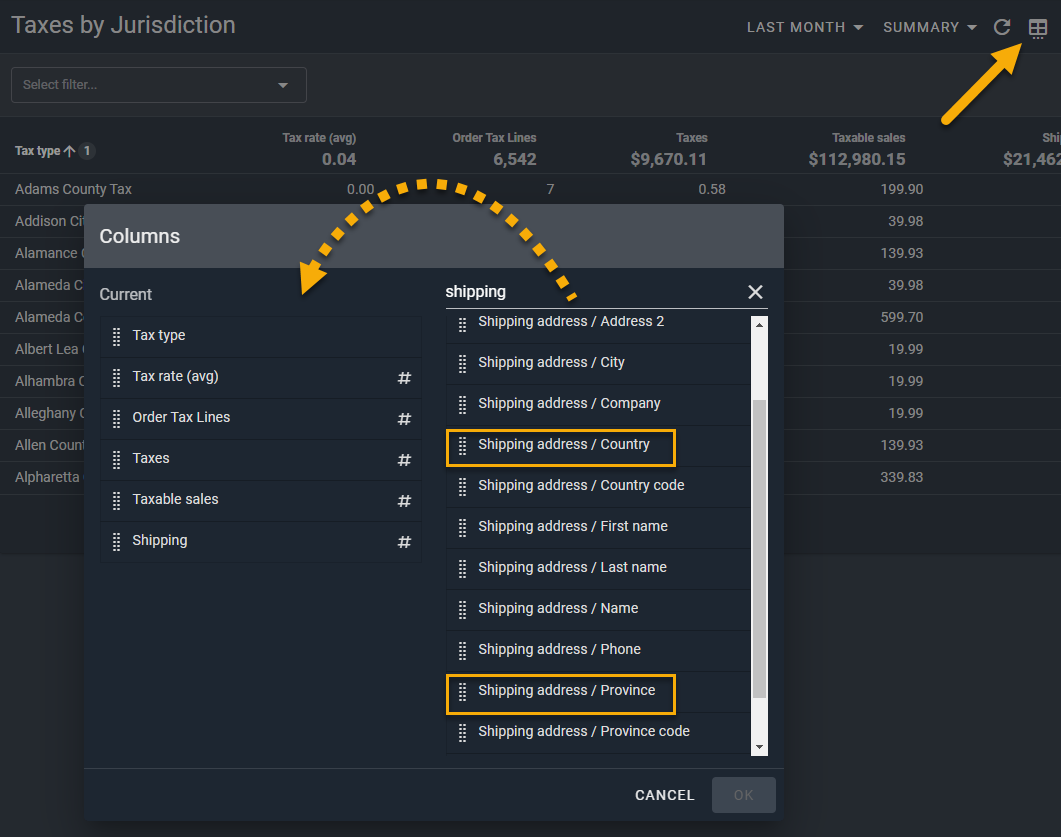Screen dimensions: 1061x837
Task: Open the LAST MONTH date range dropdown
Action: [805, 28]
